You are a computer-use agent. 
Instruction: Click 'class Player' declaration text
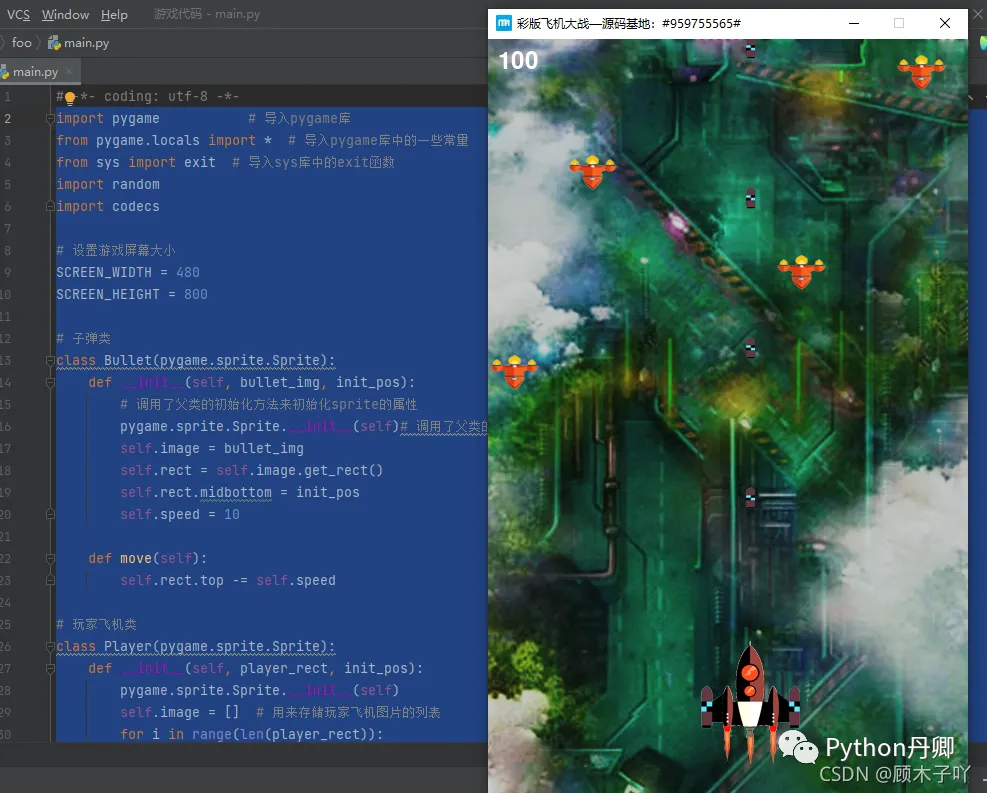[x=196, y=646]
